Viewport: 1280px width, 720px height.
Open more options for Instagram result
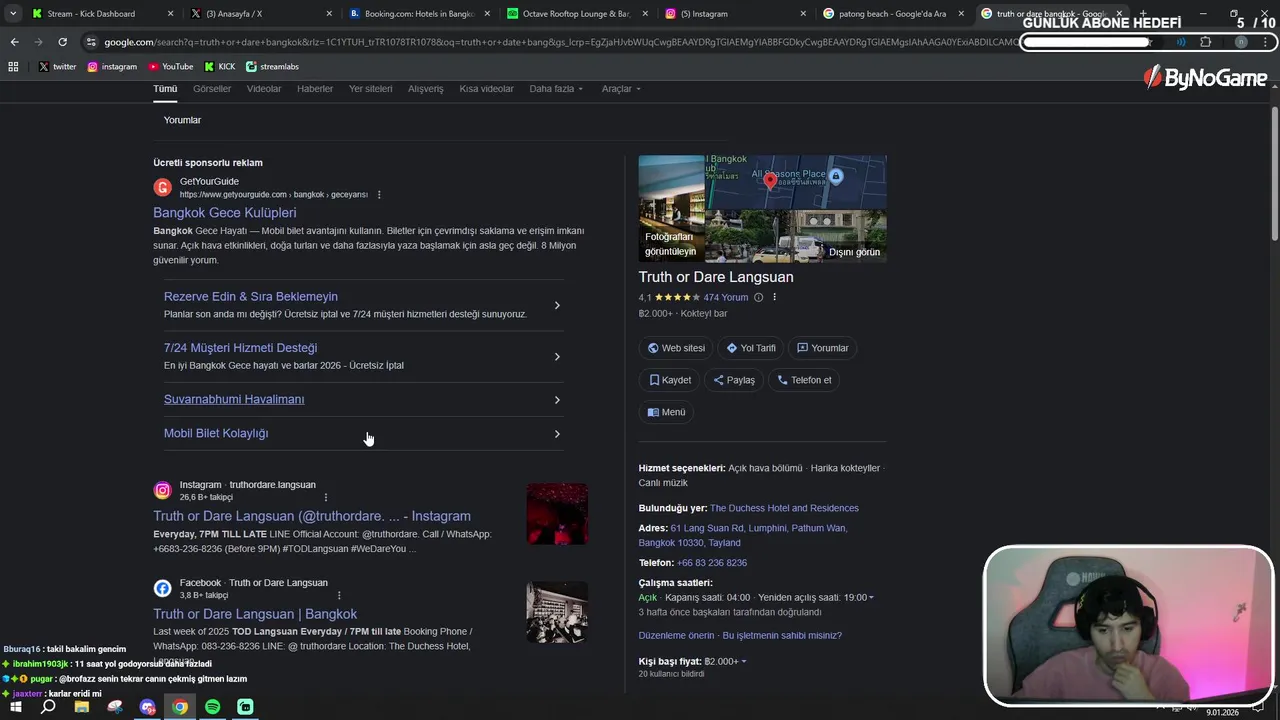click(325, 497)
